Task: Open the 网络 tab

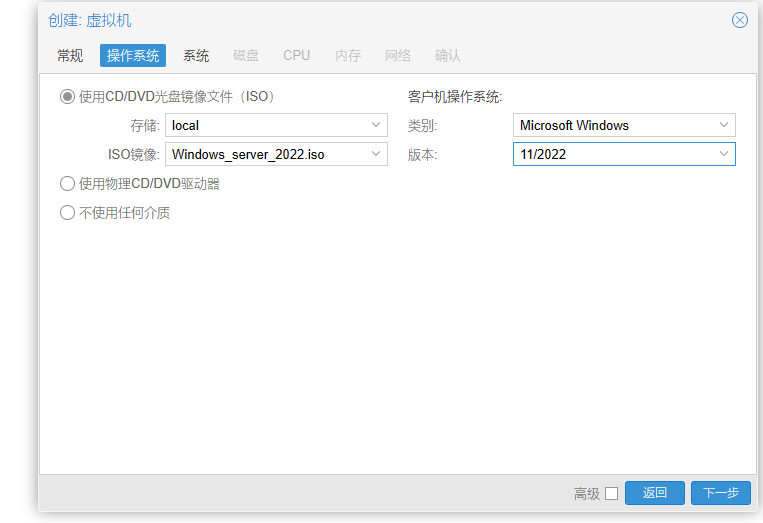Action: 398,55
